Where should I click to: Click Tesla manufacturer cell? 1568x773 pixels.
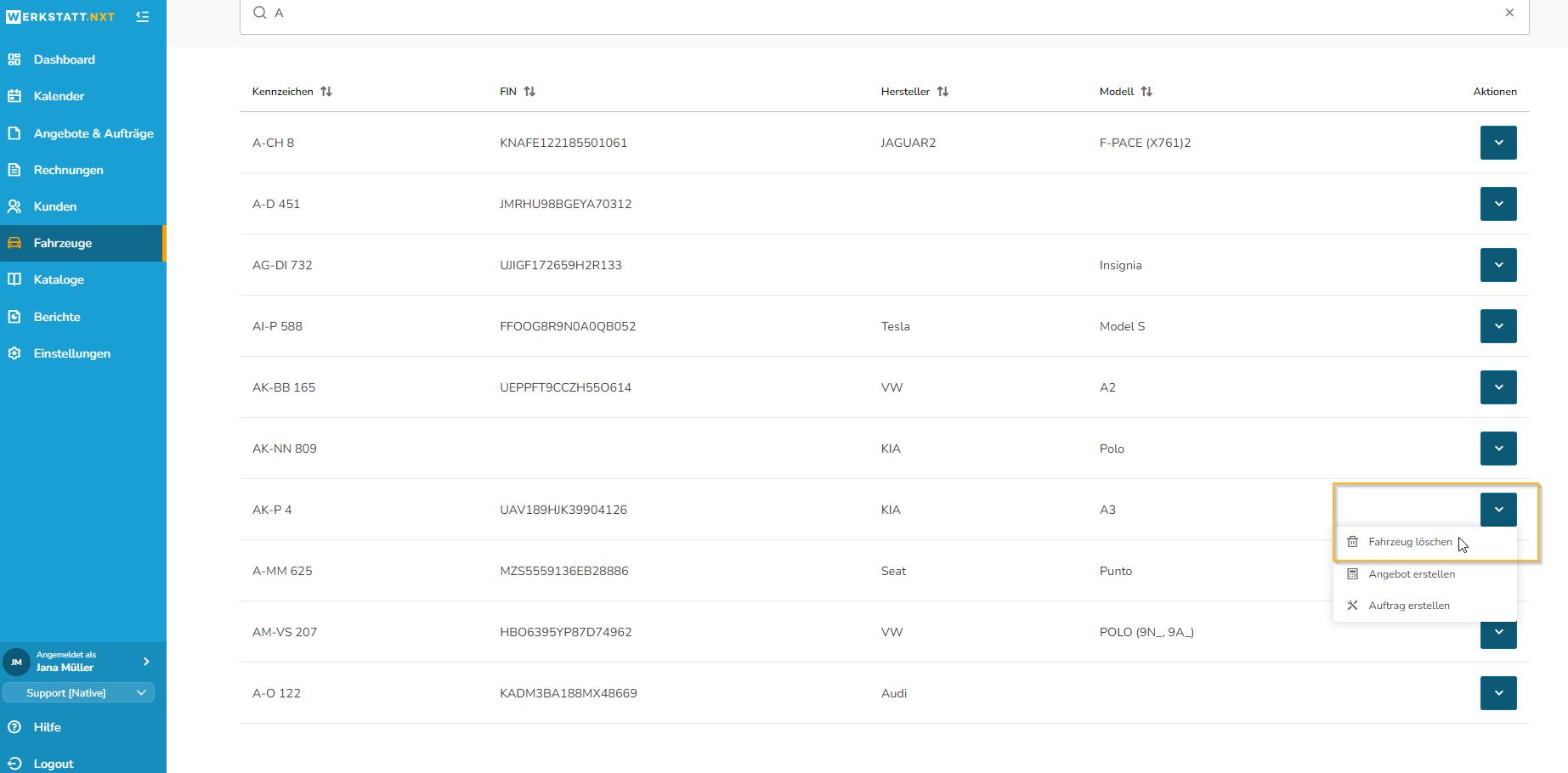tap(896, 326)
